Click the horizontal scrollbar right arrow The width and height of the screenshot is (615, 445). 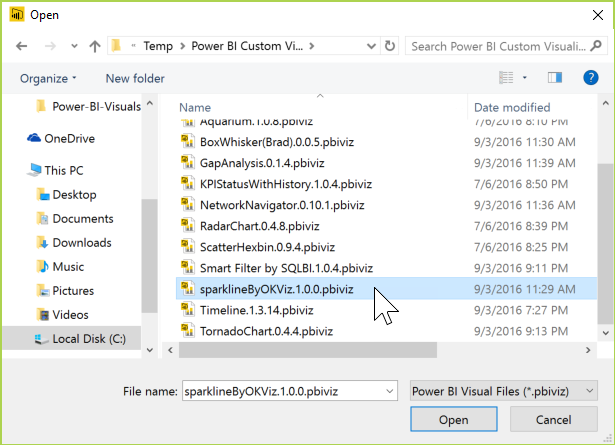coord(588,350)
